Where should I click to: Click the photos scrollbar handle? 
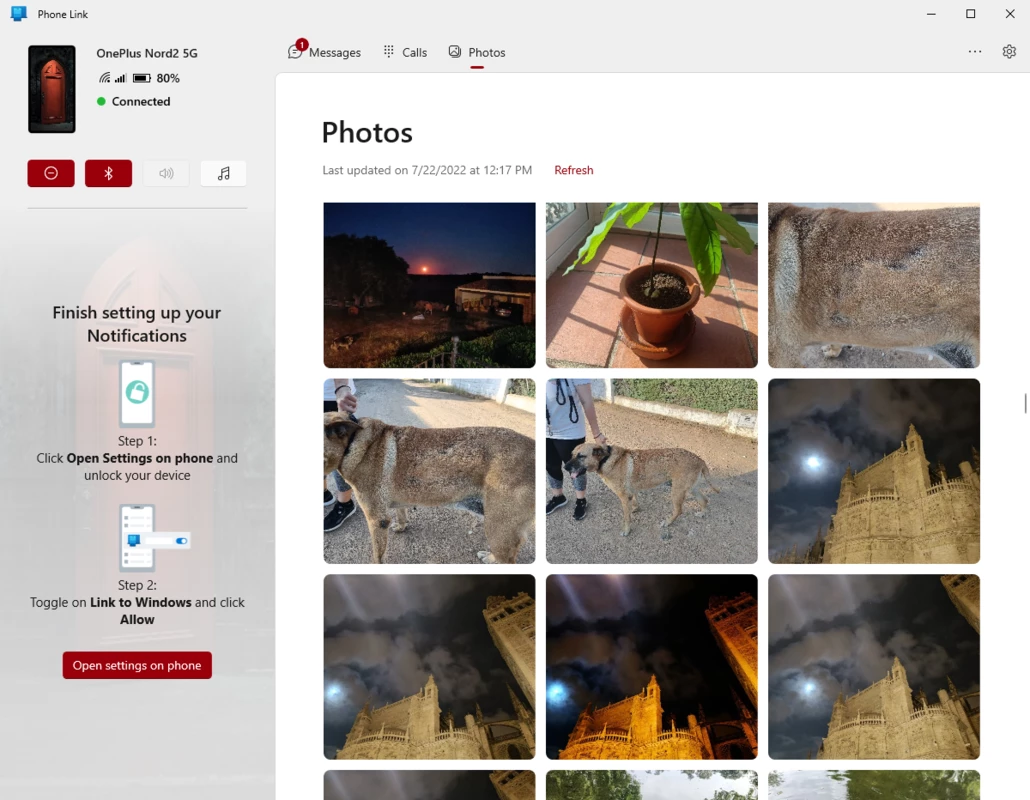click(x=1025, y=403)
